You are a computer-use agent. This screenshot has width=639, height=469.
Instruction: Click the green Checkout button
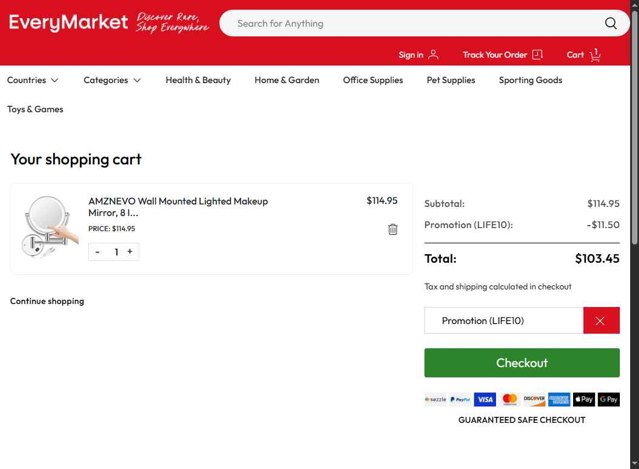click(x=522, y=363)
